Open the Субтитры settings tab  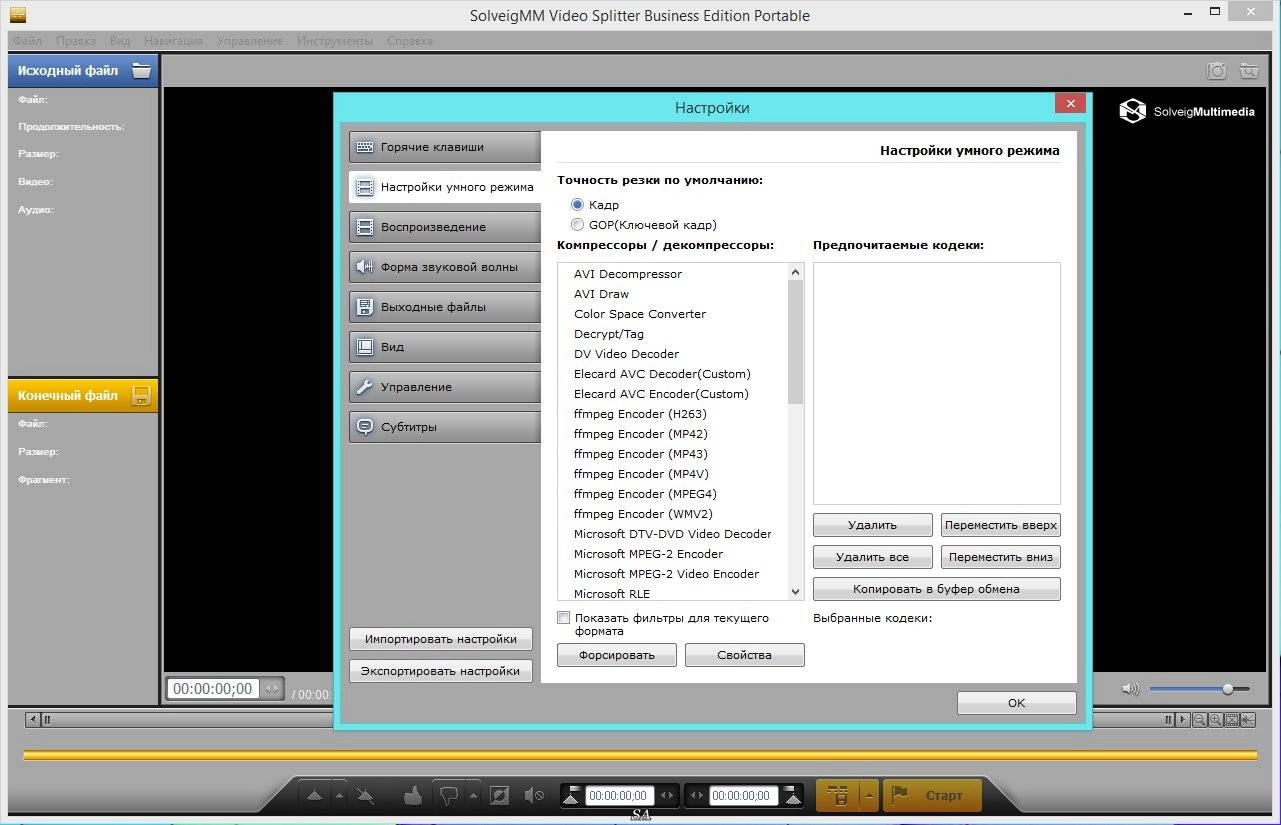click(445, 427)
